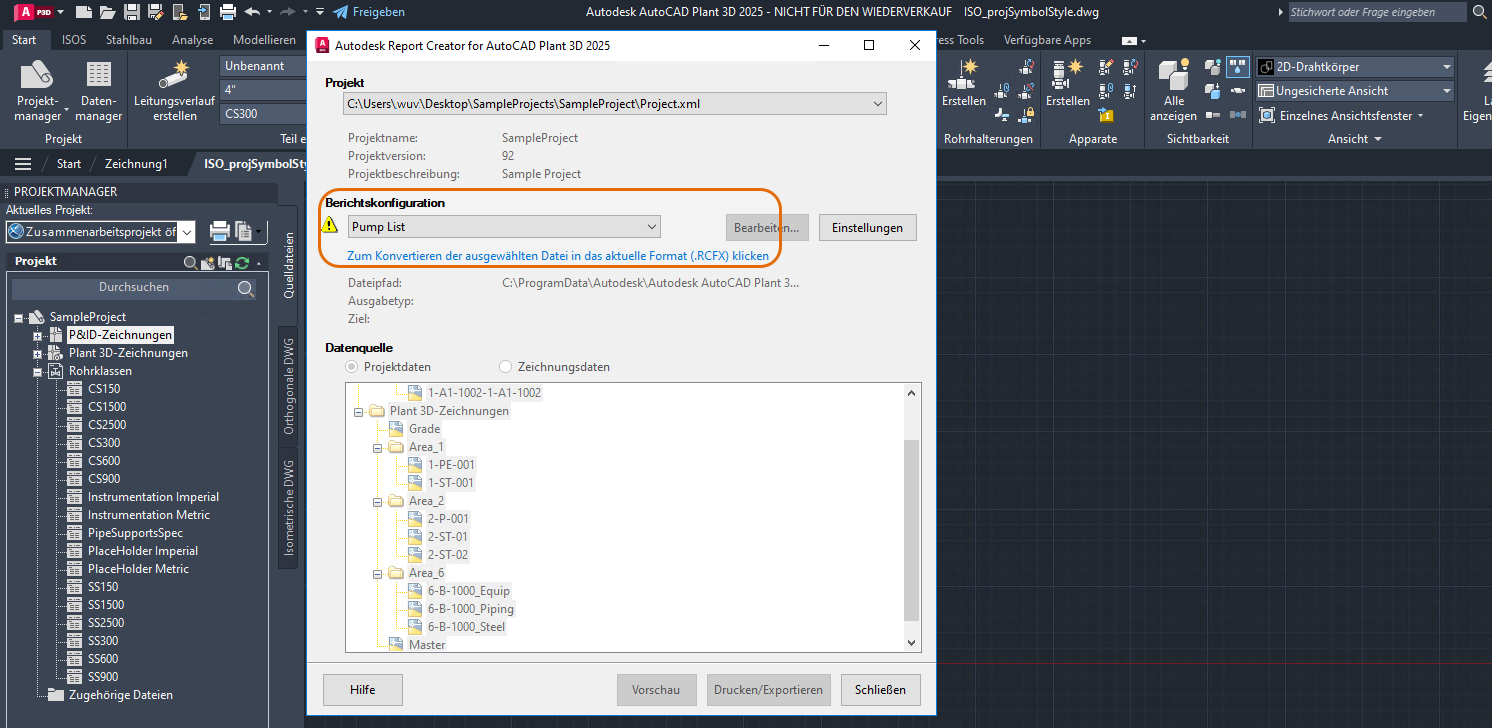The height and width of the screenshot is (728, 1492).
Task: Click the Durchsuchen search field in Projektmanager
Action: click(x=134, y=288)
